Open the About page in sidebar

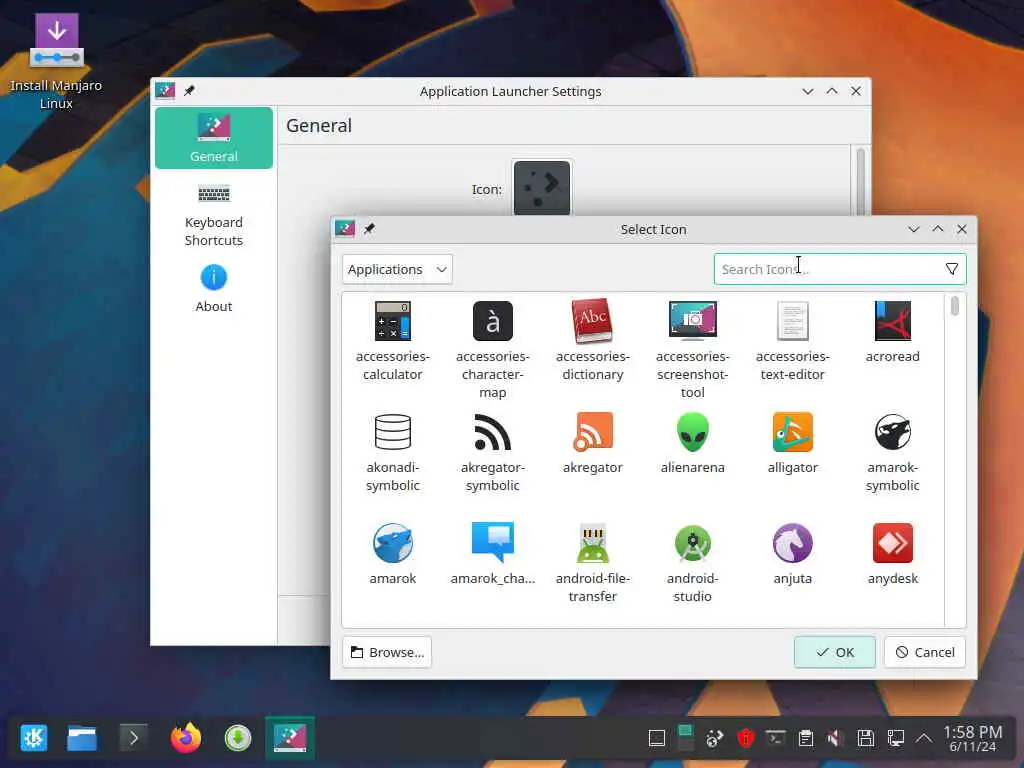coord(214,289)
